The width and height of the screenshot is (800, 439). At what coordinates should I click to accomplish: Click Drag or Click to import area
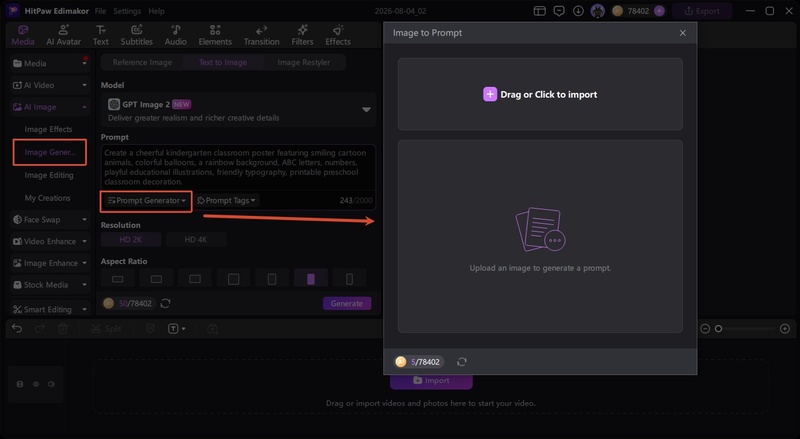pos(540,94)
